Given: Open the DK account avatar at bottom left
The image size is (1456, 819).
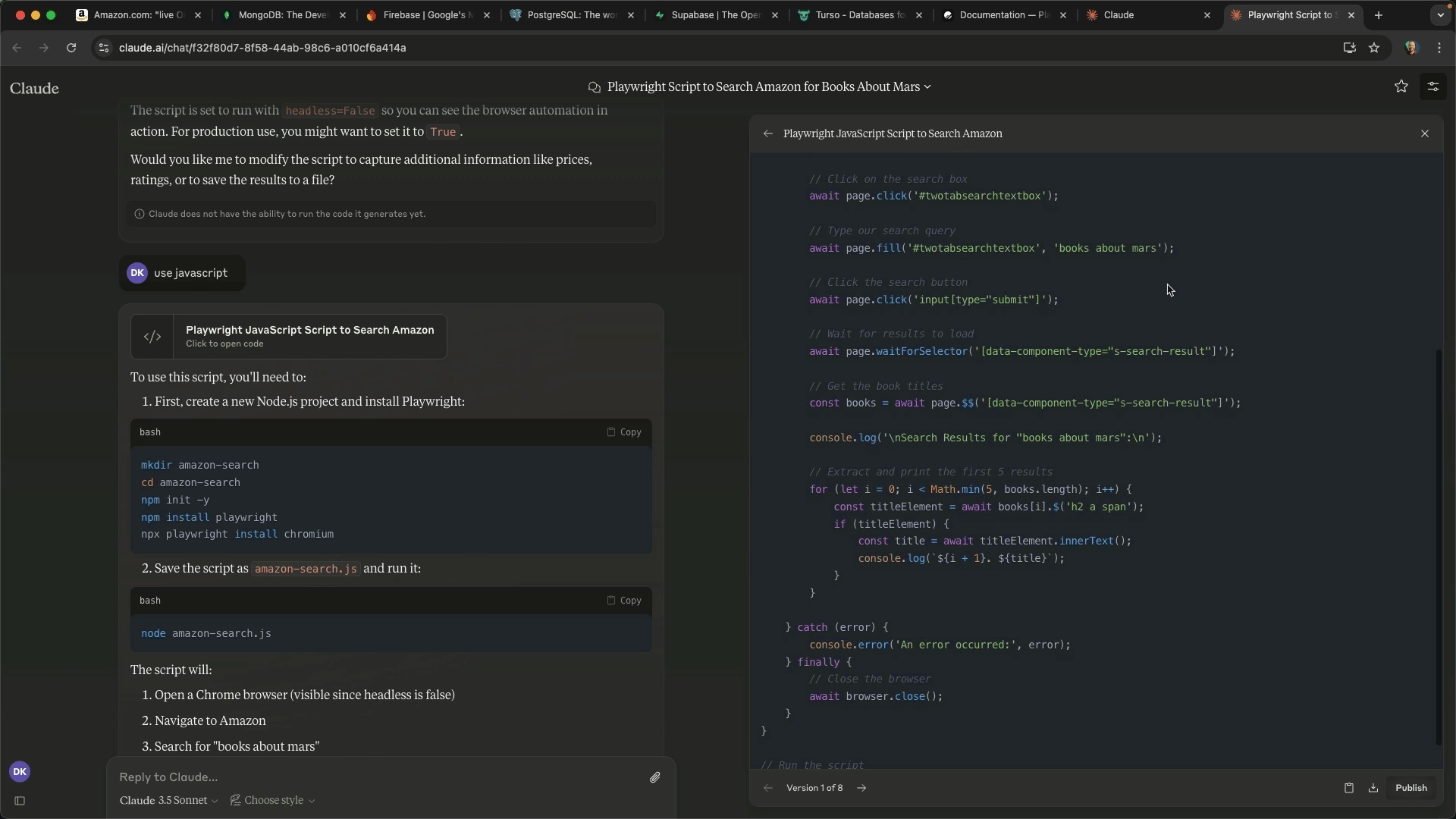Looking at the screenshot, I should [x=20, y=772].
